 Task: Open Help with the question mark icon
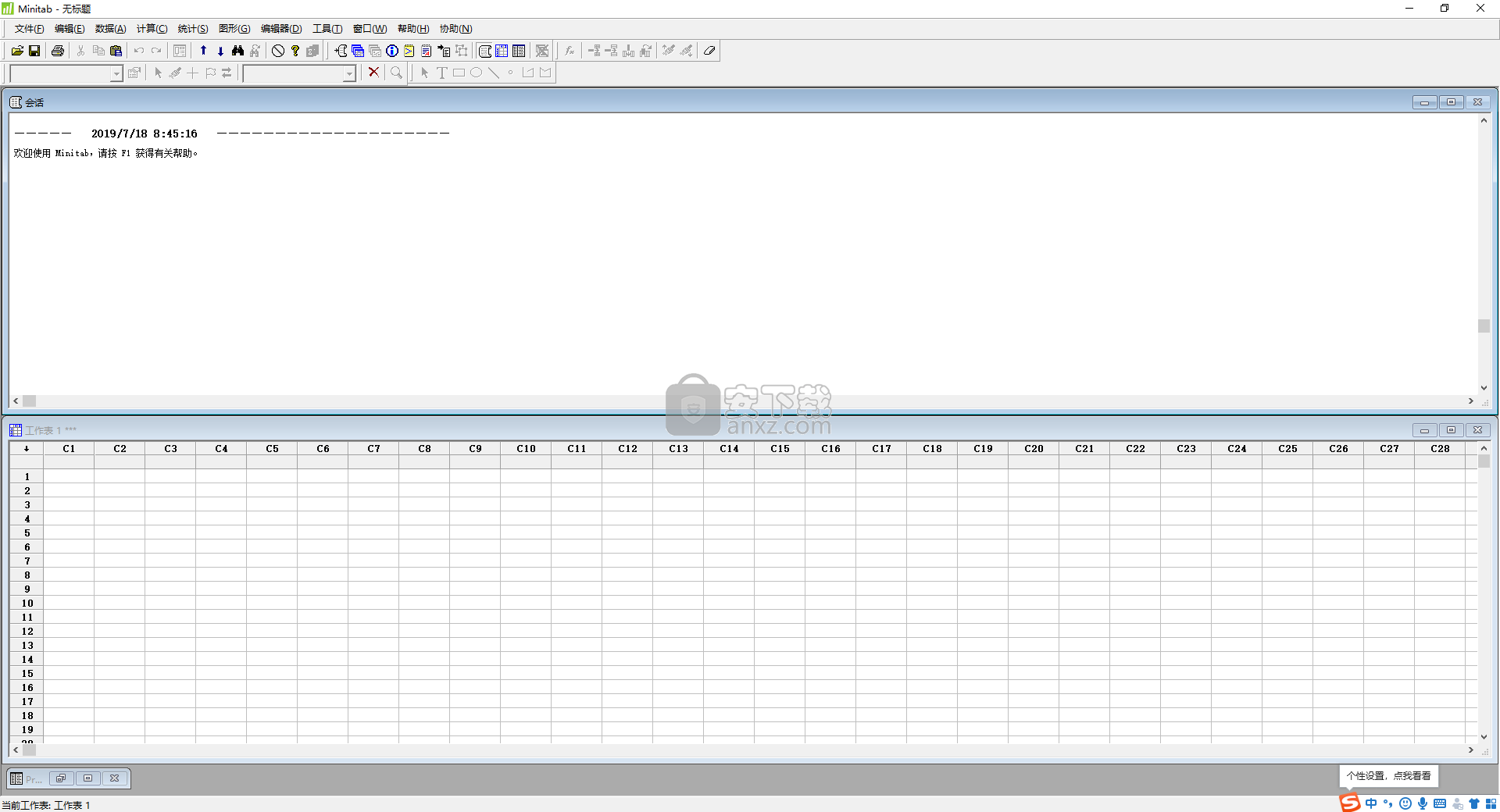[x=295, y=51]
